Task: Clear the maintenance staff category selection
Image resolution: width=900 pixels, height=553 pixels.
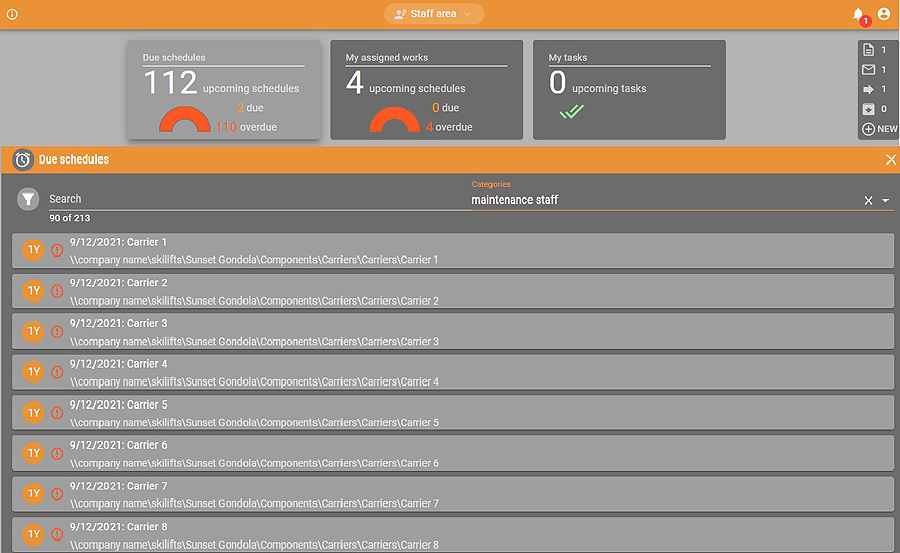Action: (x=868, y=201)
